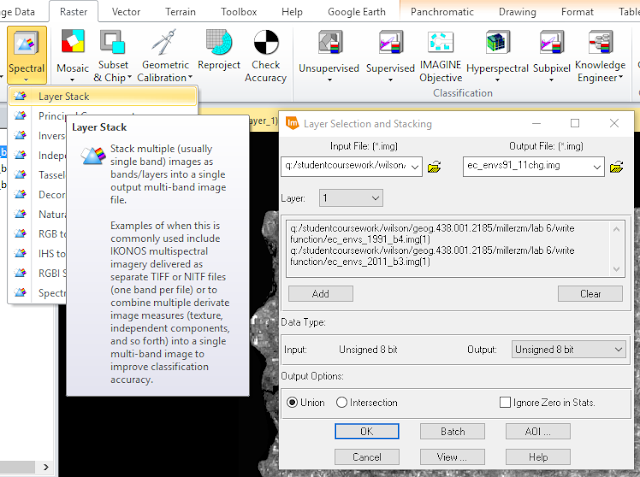The height and width of the screenshot is (477, 640).
Task: Expand the Mosaic dropdown arrow
Action: tap(72, 80)
